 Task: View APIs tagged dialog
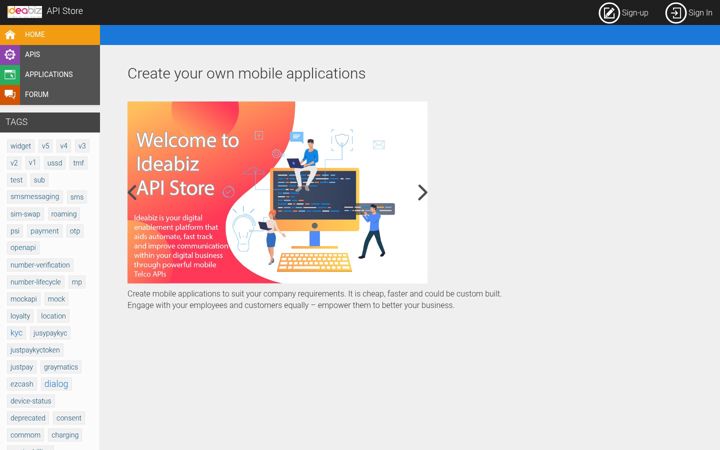click(x=56, y=383)
